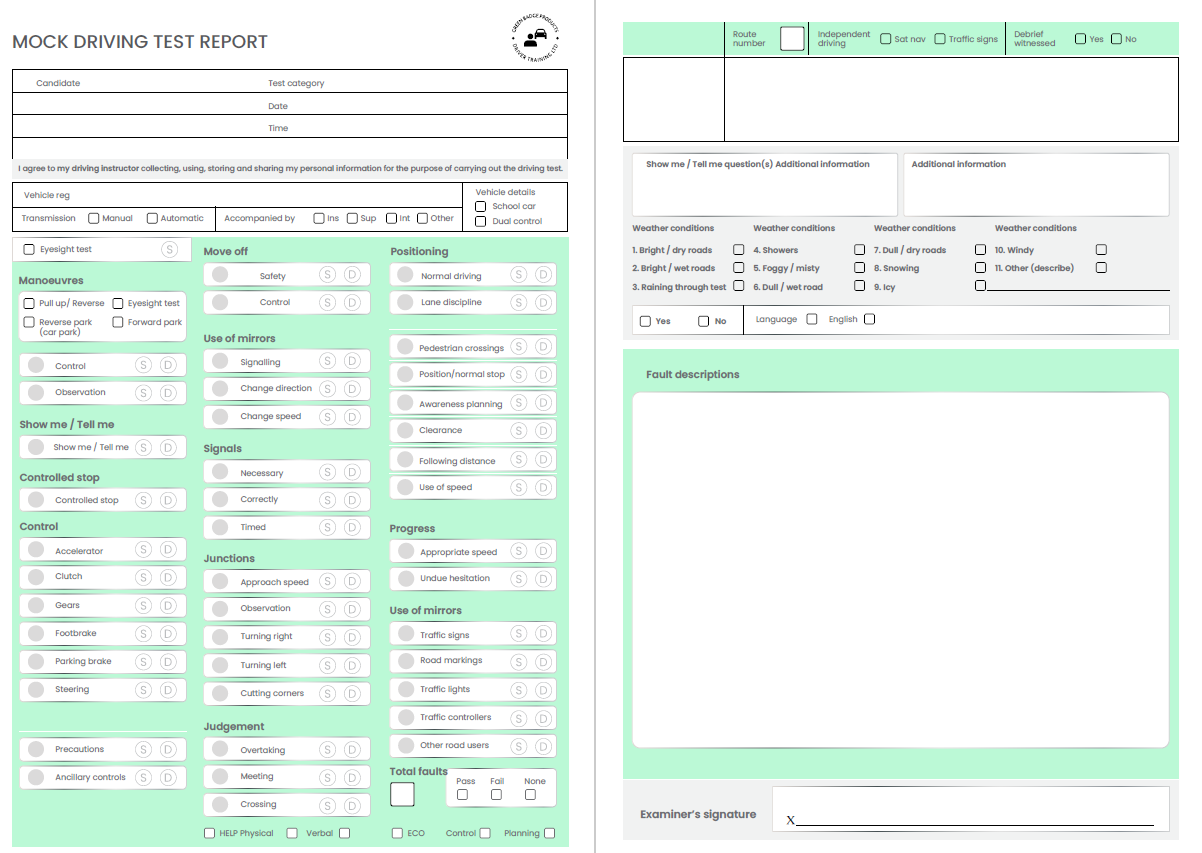
Task: Check the Pass box under Total faults
Action: [x=462, y=795]
